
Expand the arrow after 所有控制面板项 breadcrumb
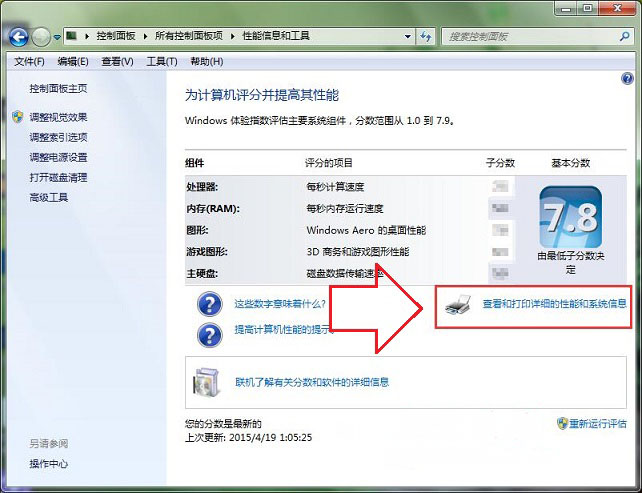click(233, 36)
